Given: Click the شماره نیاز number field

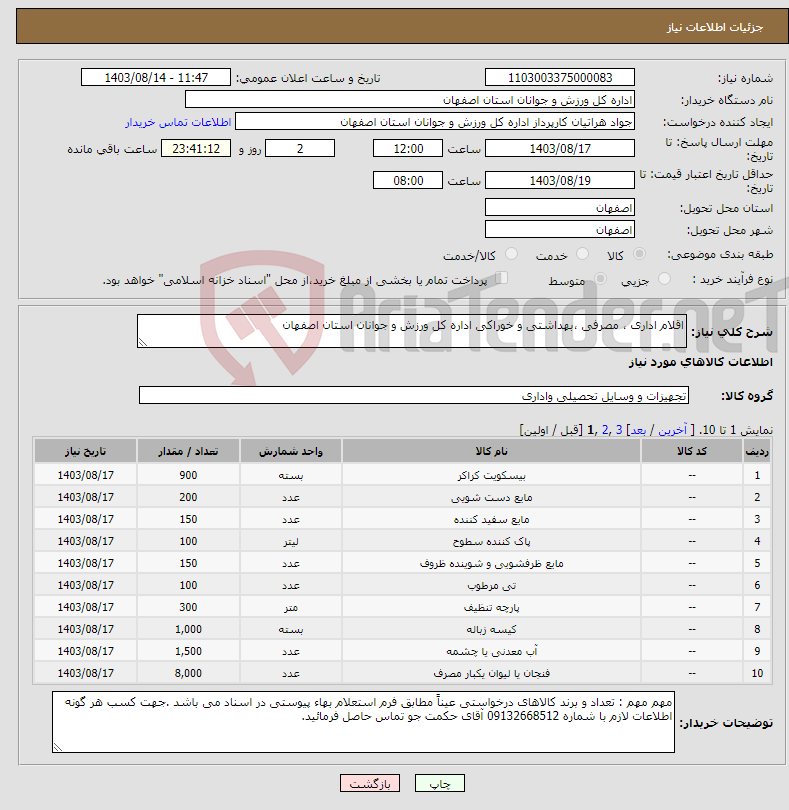Looking at the screenshot, I should [560, 77].
